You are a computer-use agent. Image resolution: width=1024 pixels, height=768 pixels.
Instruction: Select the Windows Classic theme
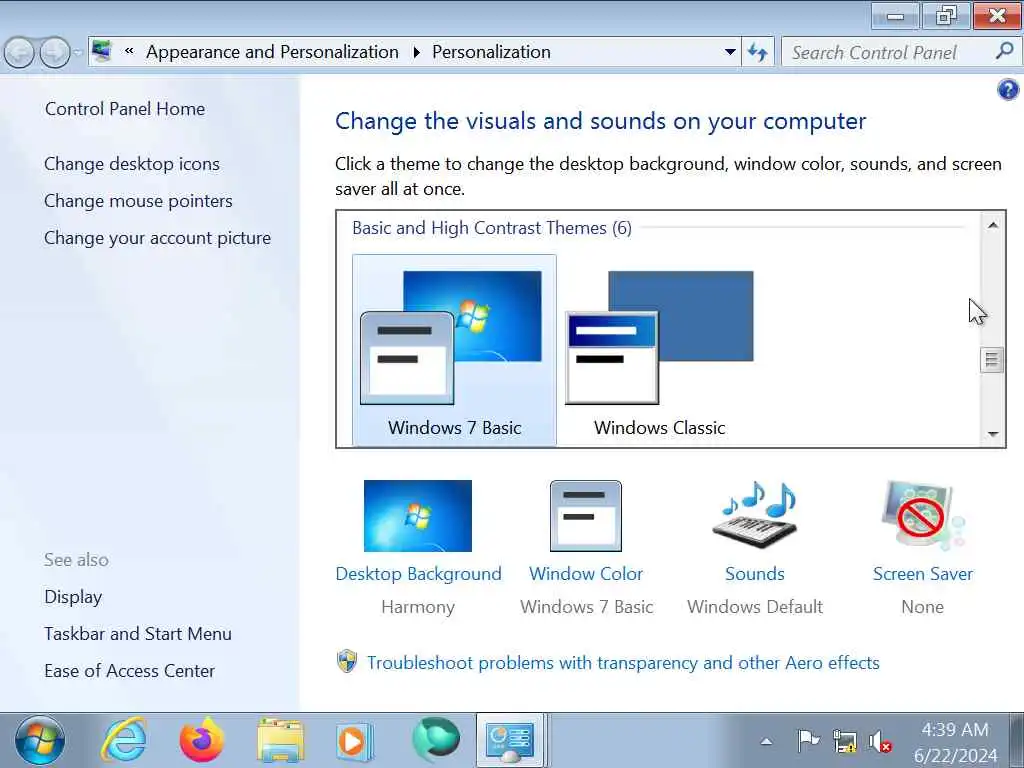coord(660,350)
